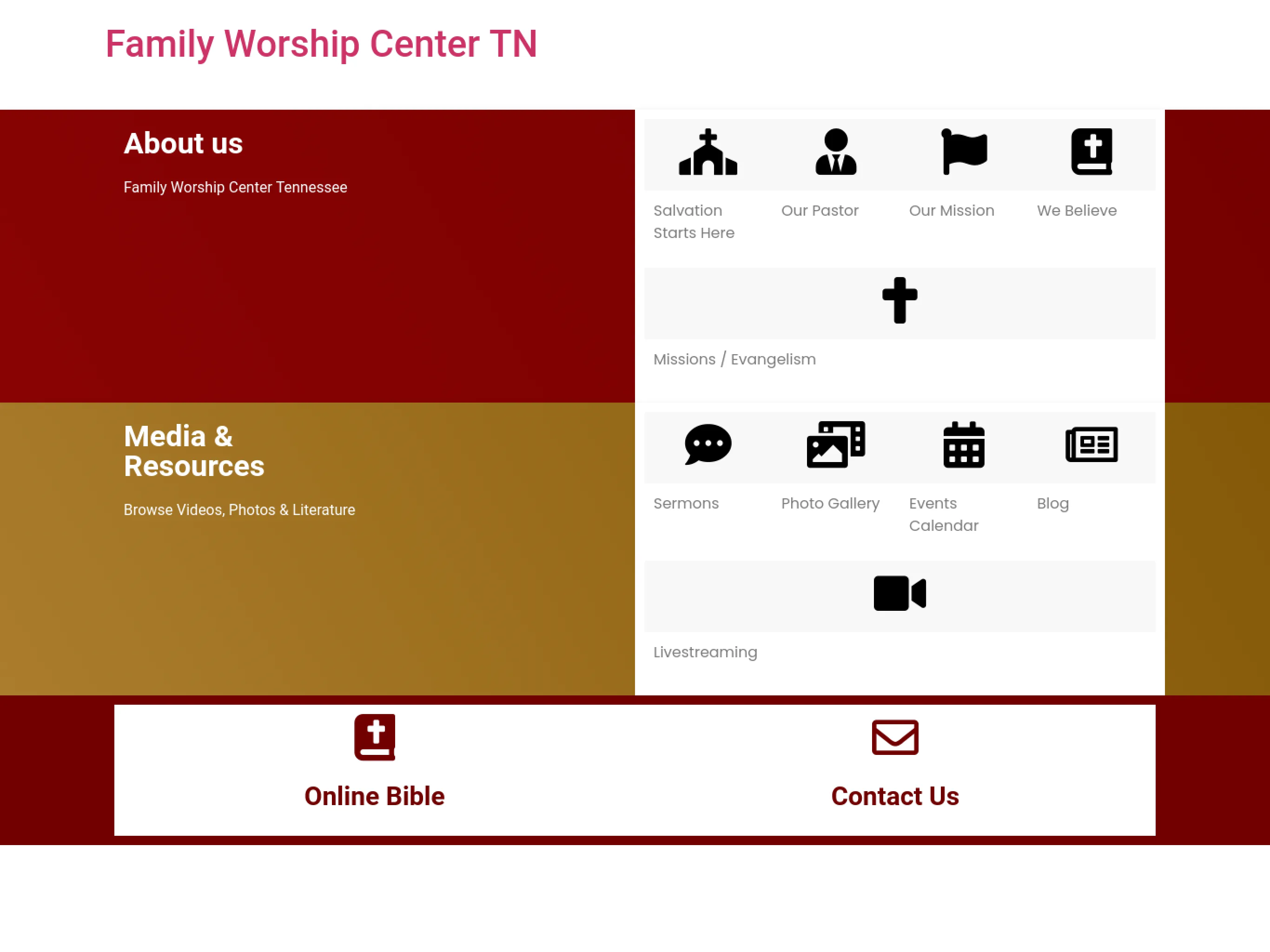
Task: Toggle the About Us section visibility
Action: click(x=183, y=143)
